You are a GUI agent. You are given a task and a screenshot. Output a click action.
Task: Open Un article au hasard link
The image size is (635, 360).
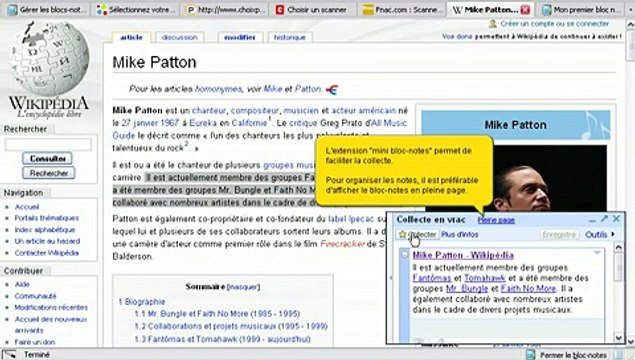point(47,241)
